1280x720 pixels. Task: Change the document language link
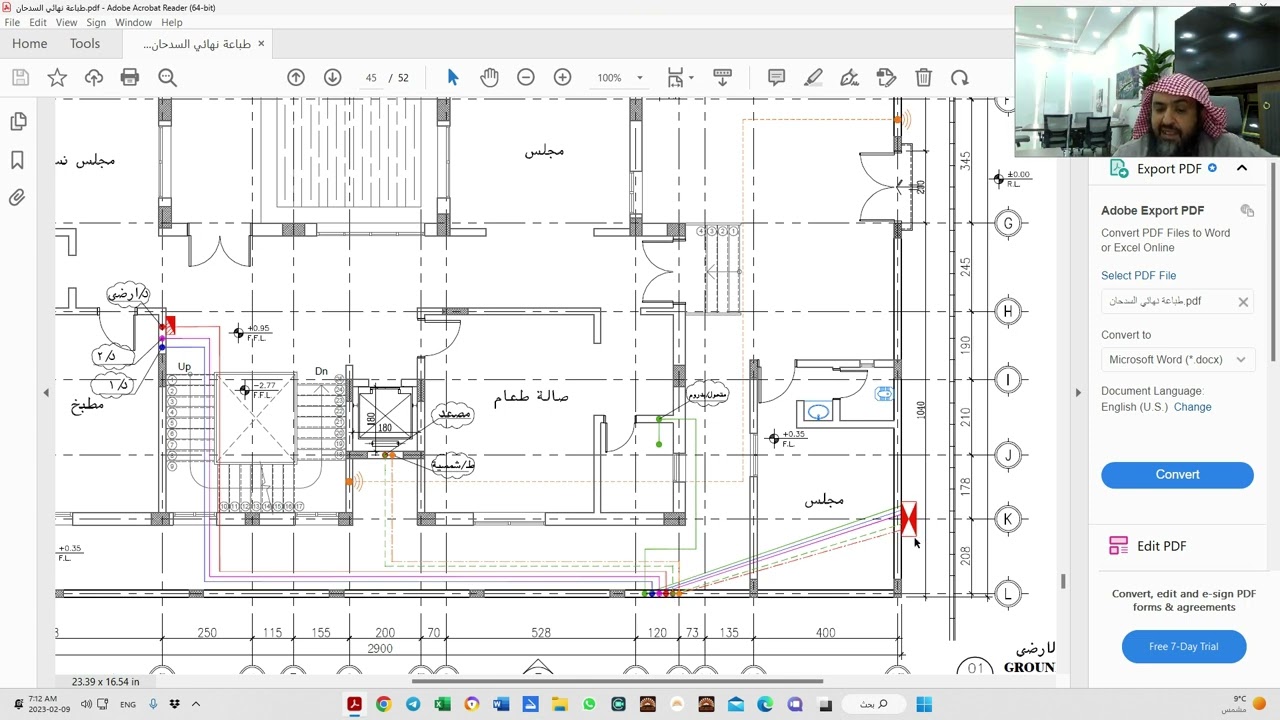pyautogui.click(x=1192, y=407)
